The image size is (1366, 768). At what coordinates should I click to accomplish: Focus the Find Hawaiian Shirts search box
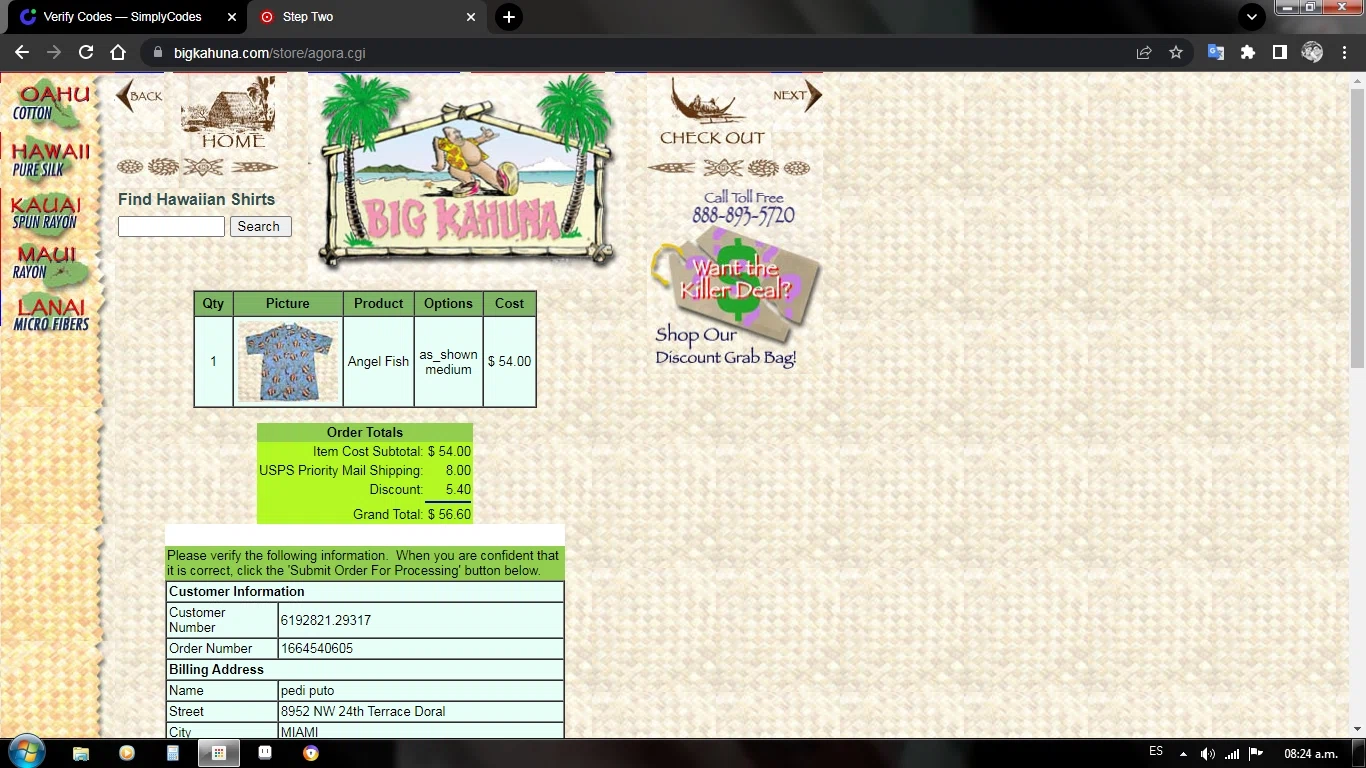pos(171,227)
